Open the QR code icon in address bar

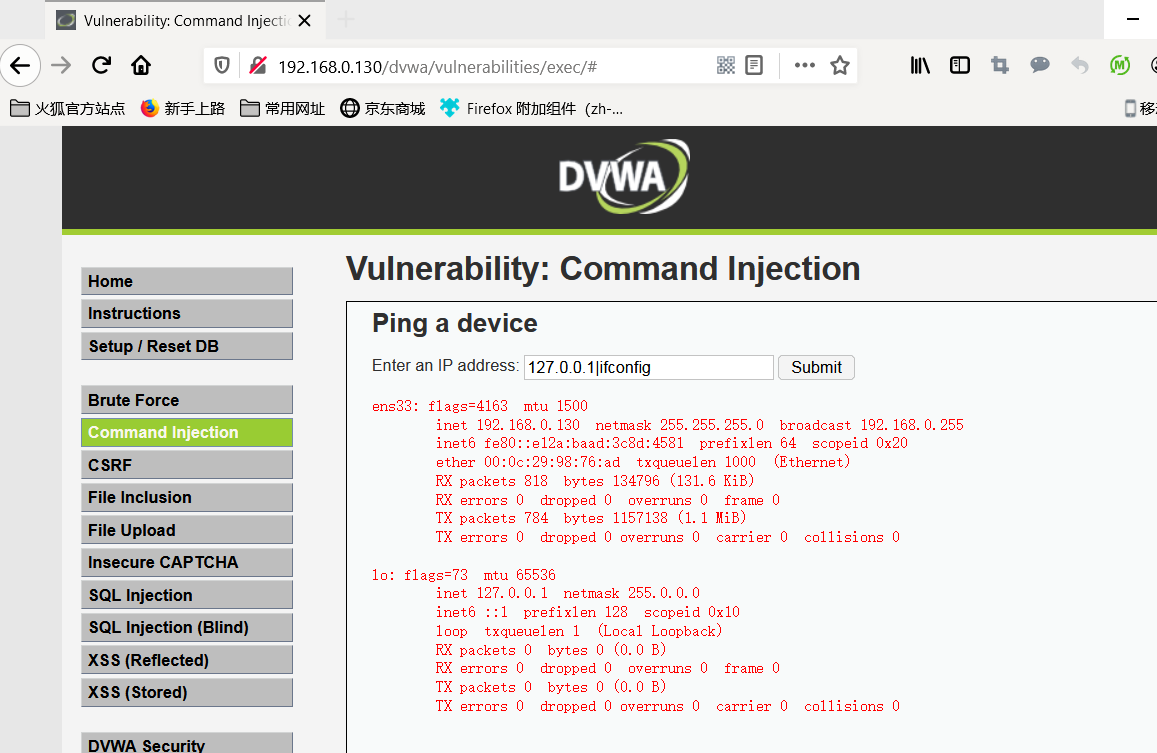point(726,66)
